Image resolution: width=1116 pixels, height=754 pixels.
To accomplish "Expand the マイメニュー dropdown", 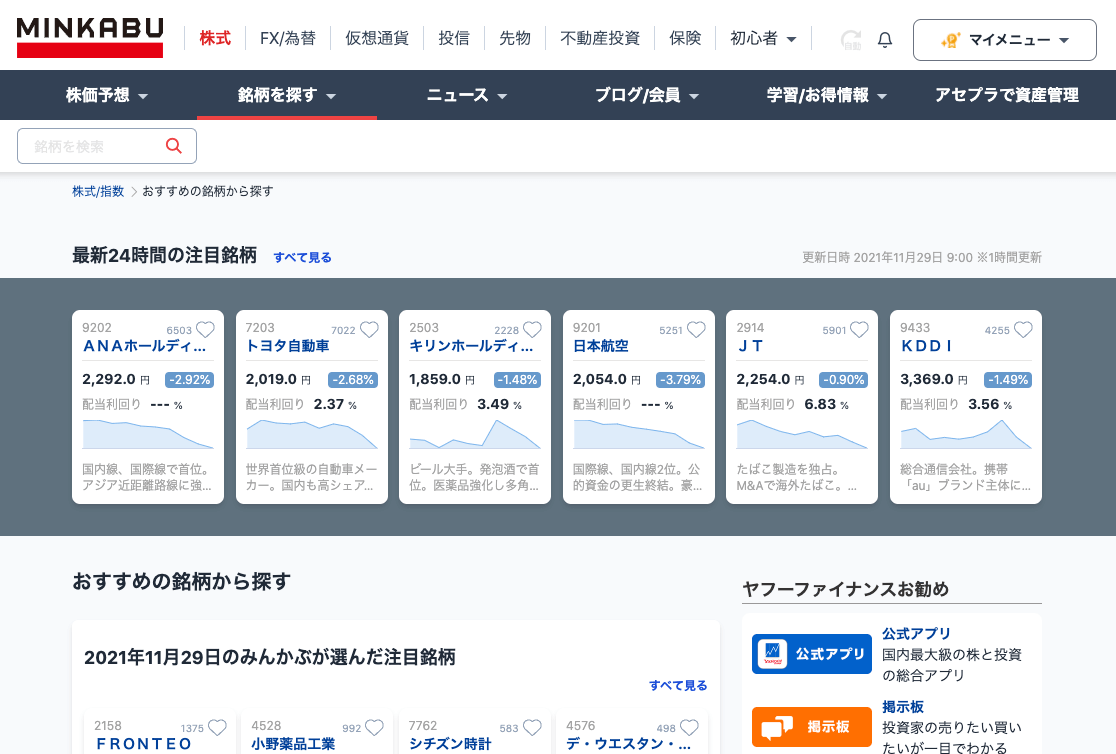I will pos(1004,40).
